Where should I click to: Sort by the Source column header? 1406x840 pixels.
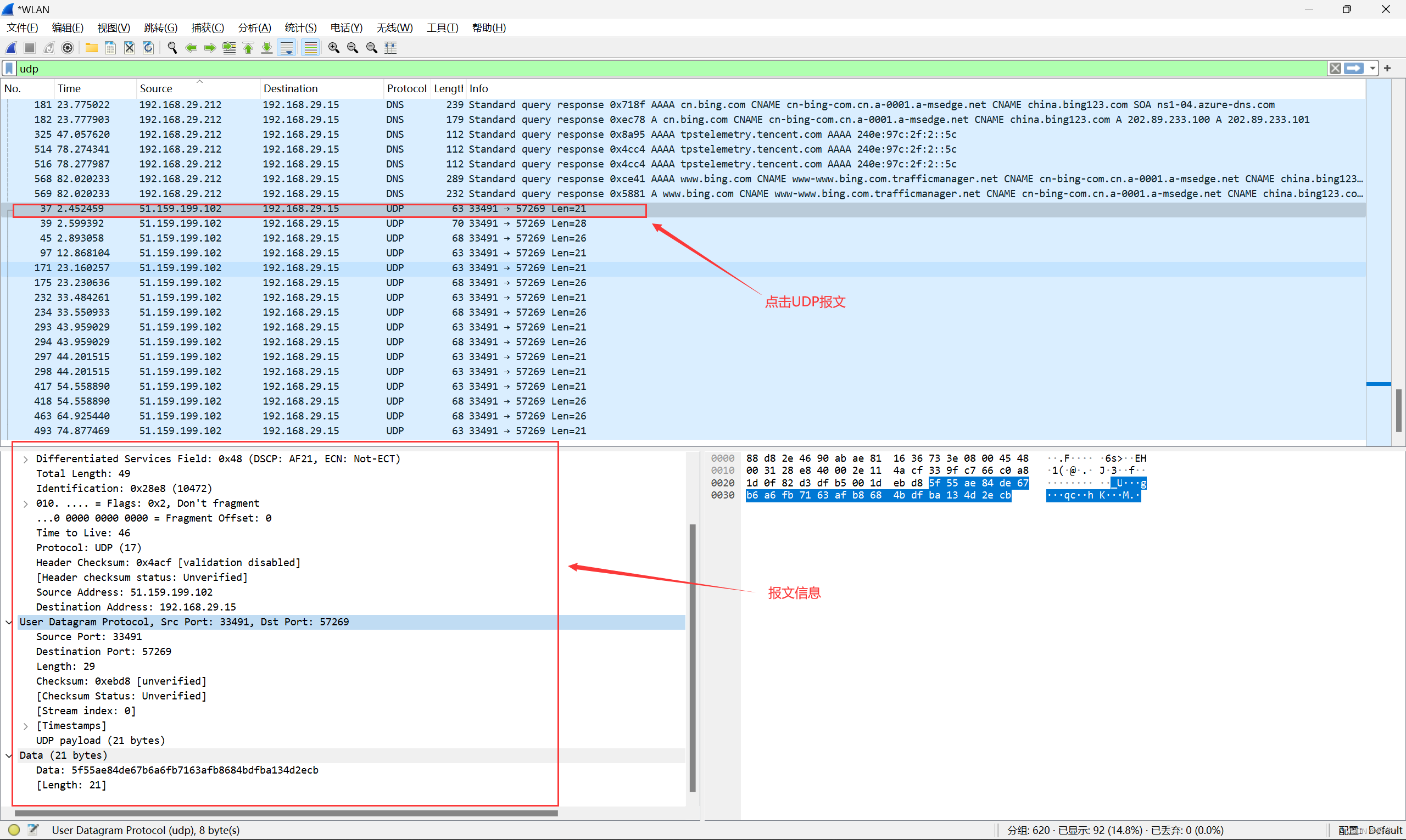pyautogui.click(x=198, y=88)
